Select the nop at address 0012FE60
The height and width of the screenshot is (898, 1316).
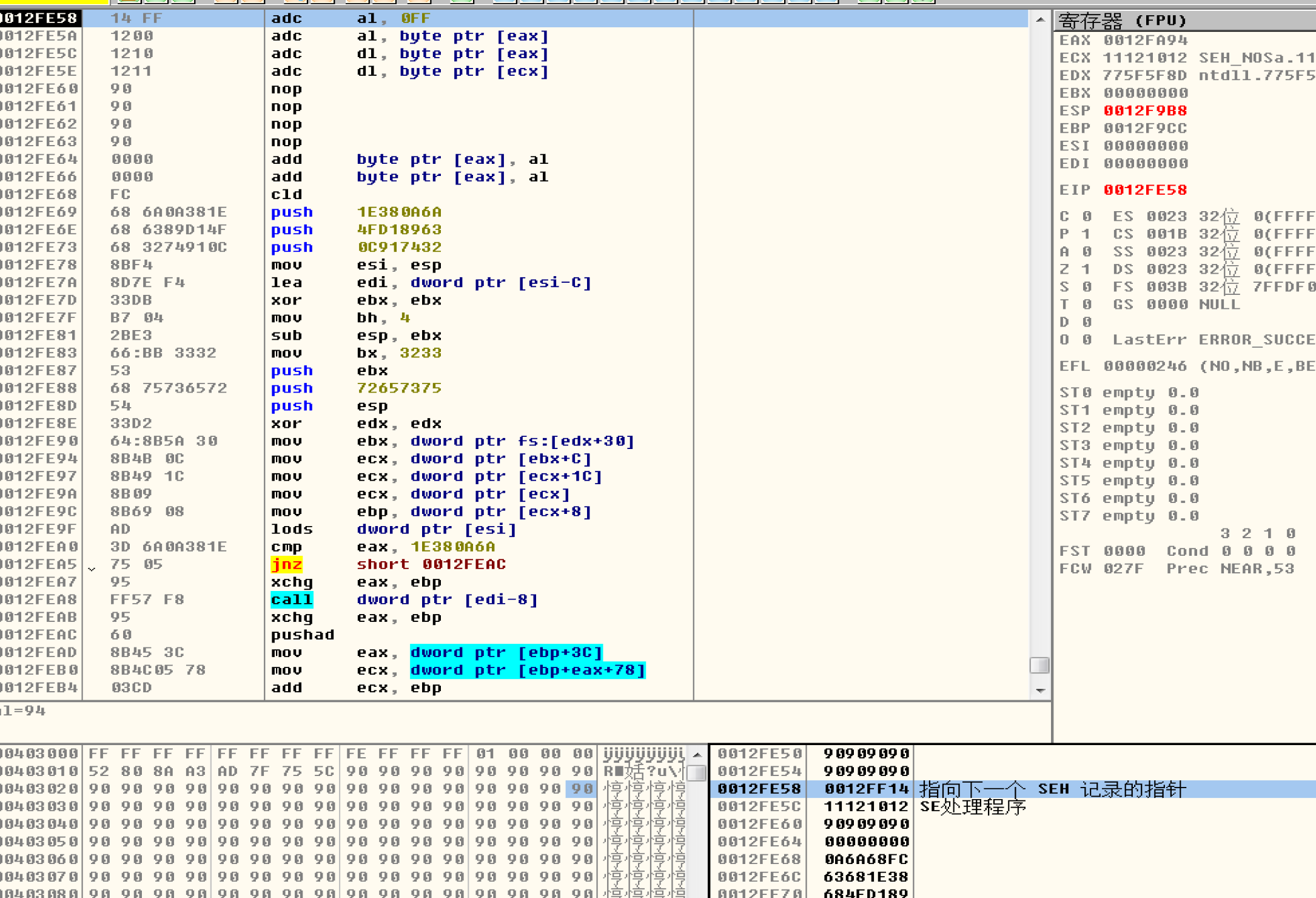tap(286, 89)
